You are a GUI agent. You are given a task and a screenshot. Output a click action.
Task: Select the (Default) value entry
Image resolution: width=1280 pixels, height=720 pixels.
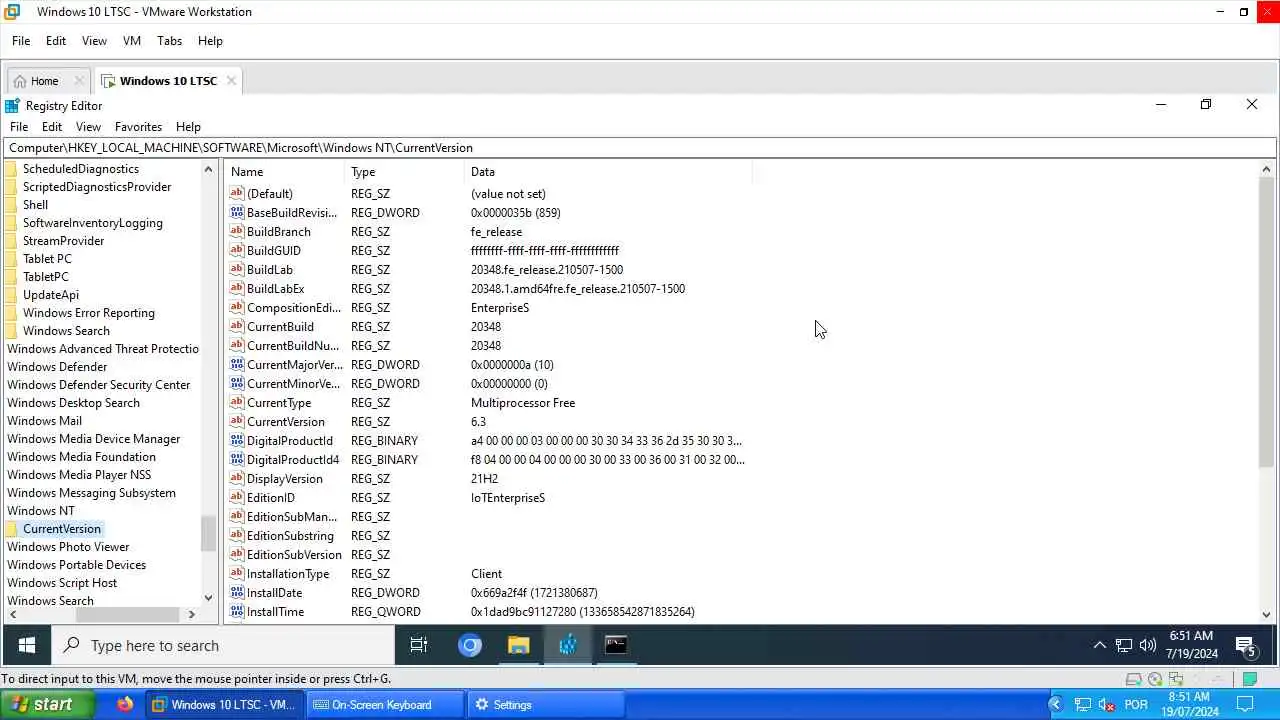coord(270,193)
